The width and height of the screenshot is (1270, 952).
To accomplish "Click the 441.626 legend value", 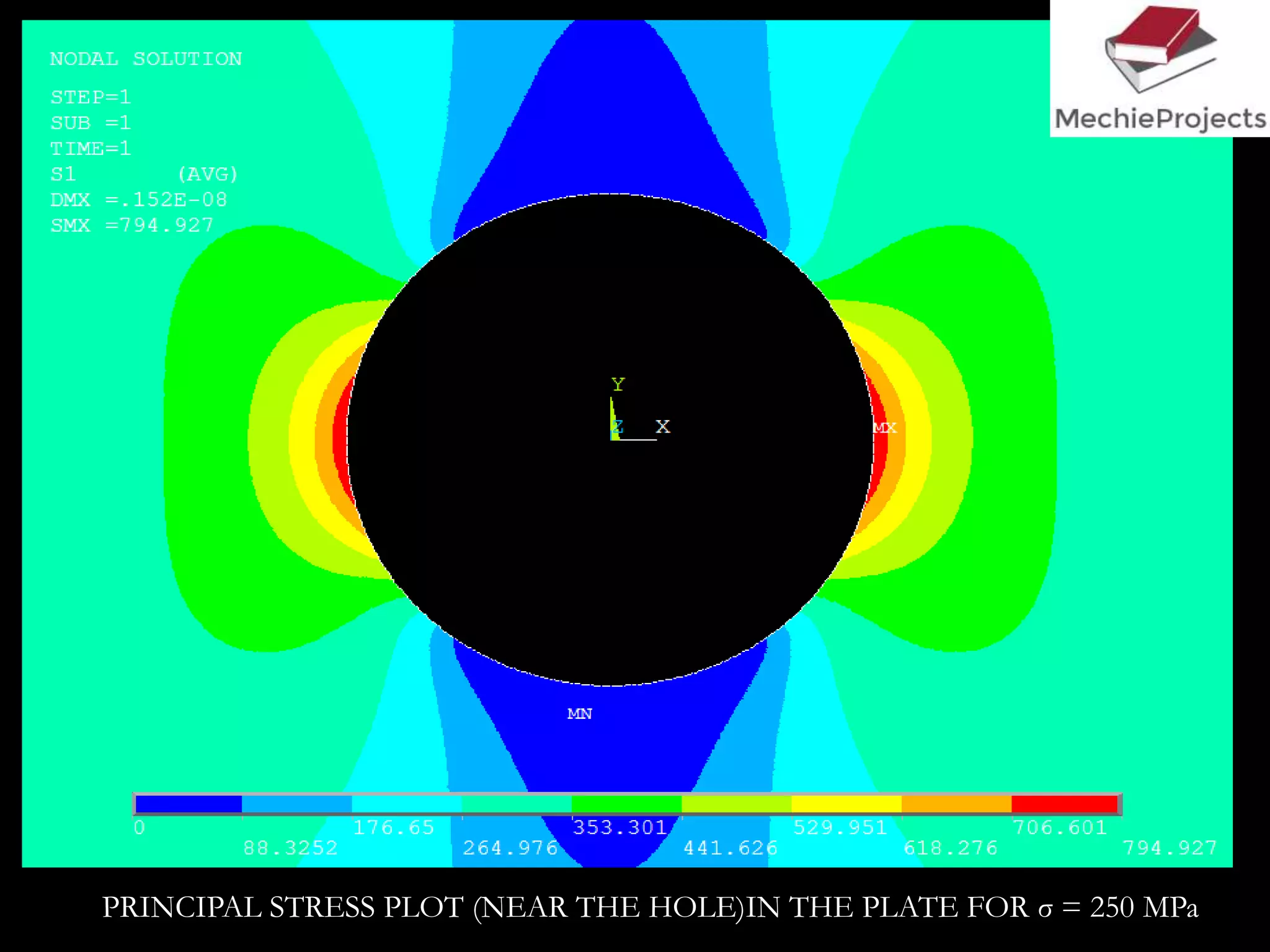I will pyautogui.click(x=730, y=848).
